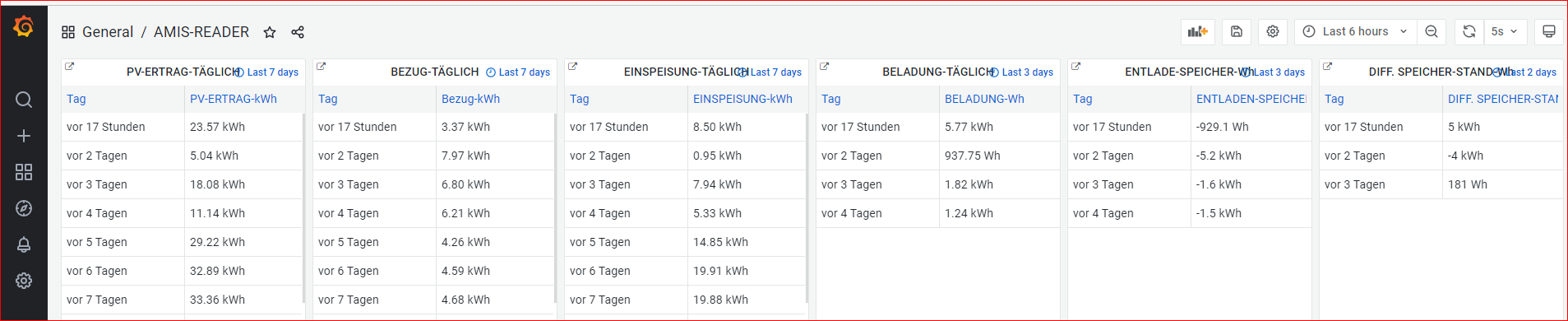The height and width of the screenshot is (321, 1568).
Task: Click the Add panel button
Action: click(x=1198, y=31)
